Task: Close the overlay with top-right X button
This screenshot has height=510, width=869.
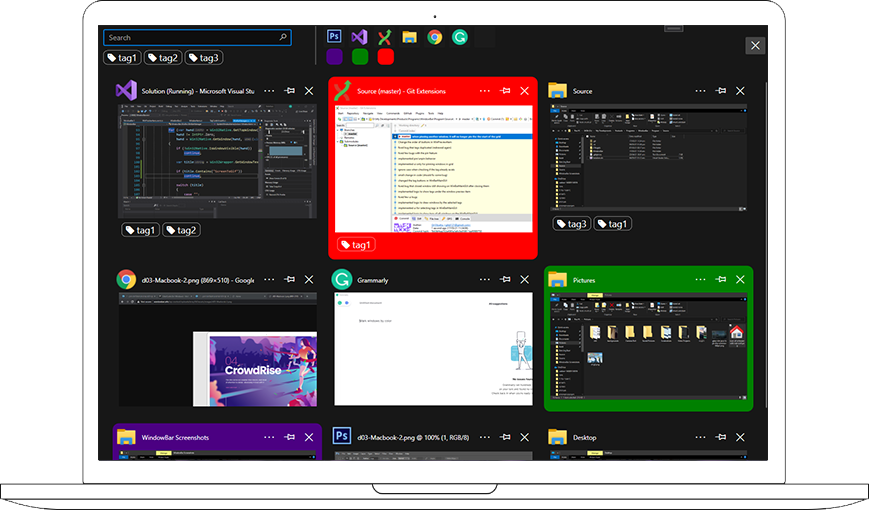Action: [755, 45]
